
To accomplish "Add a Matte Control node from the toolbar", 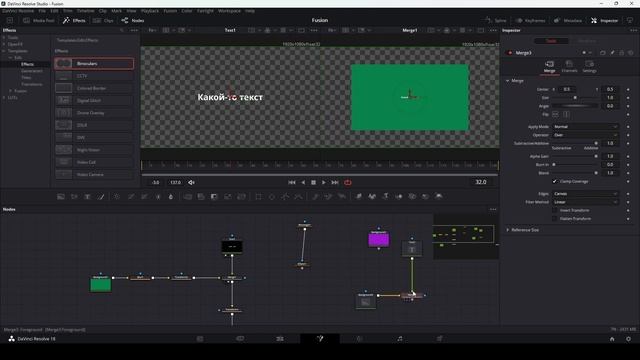I will [214, 197].
